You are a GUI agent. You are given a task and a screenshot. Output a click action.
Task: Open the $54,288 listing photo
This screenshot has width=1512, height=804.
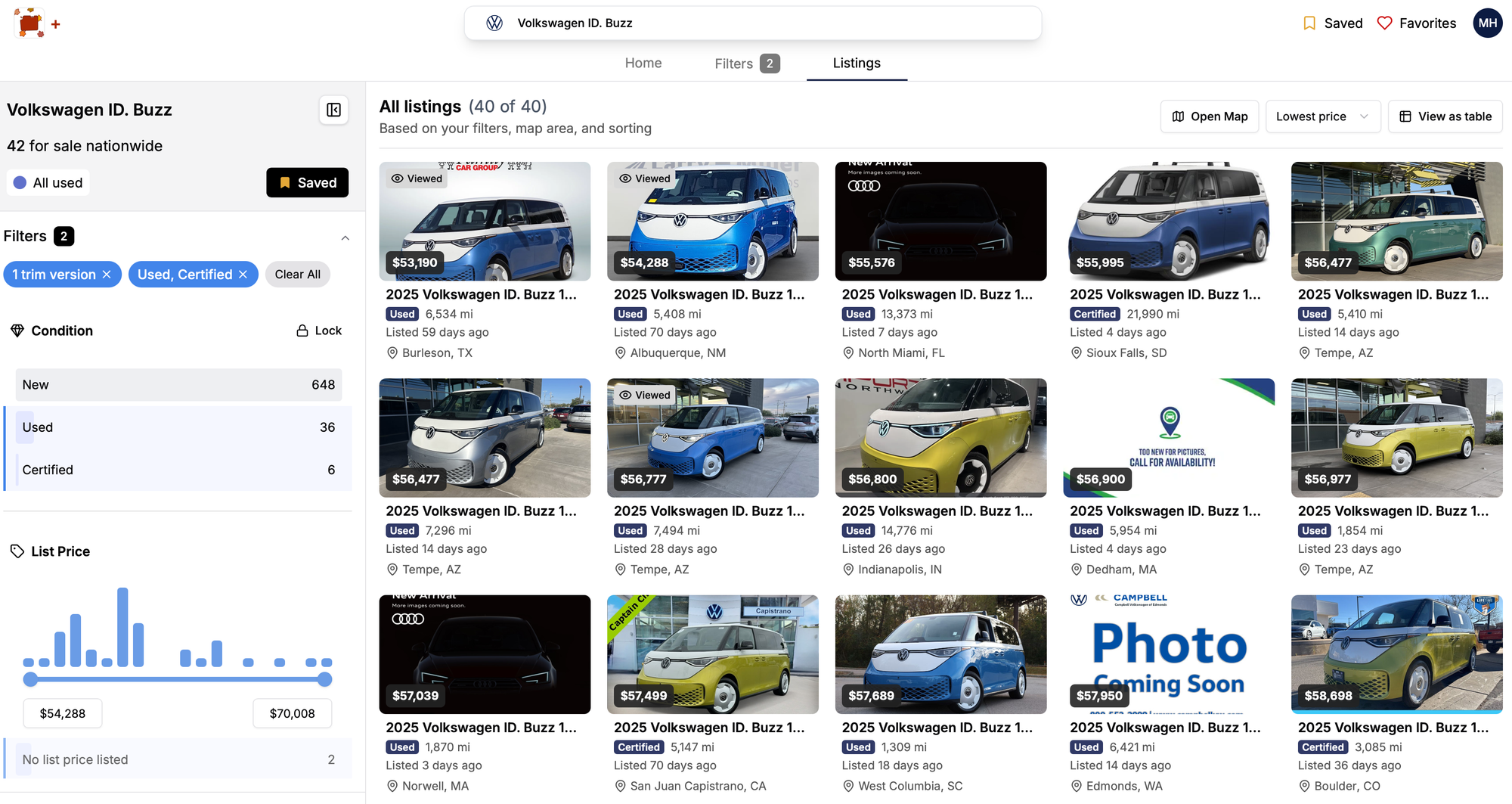713,221
